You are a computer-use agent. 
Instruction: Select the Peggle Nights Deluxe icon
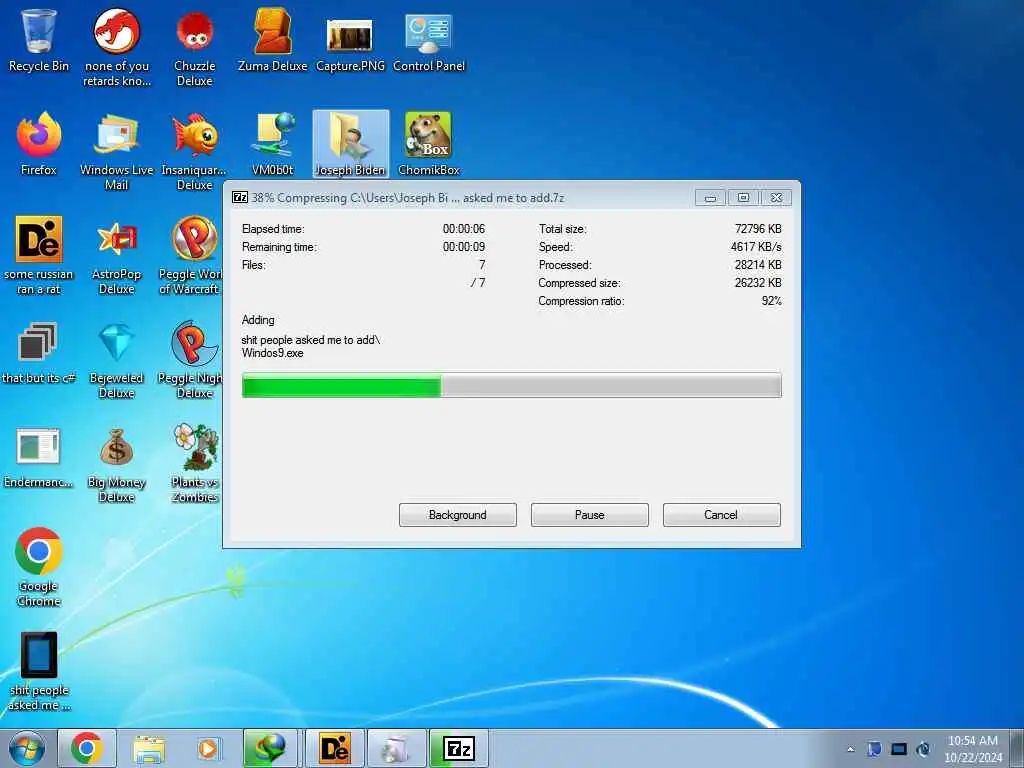(190, 360)
